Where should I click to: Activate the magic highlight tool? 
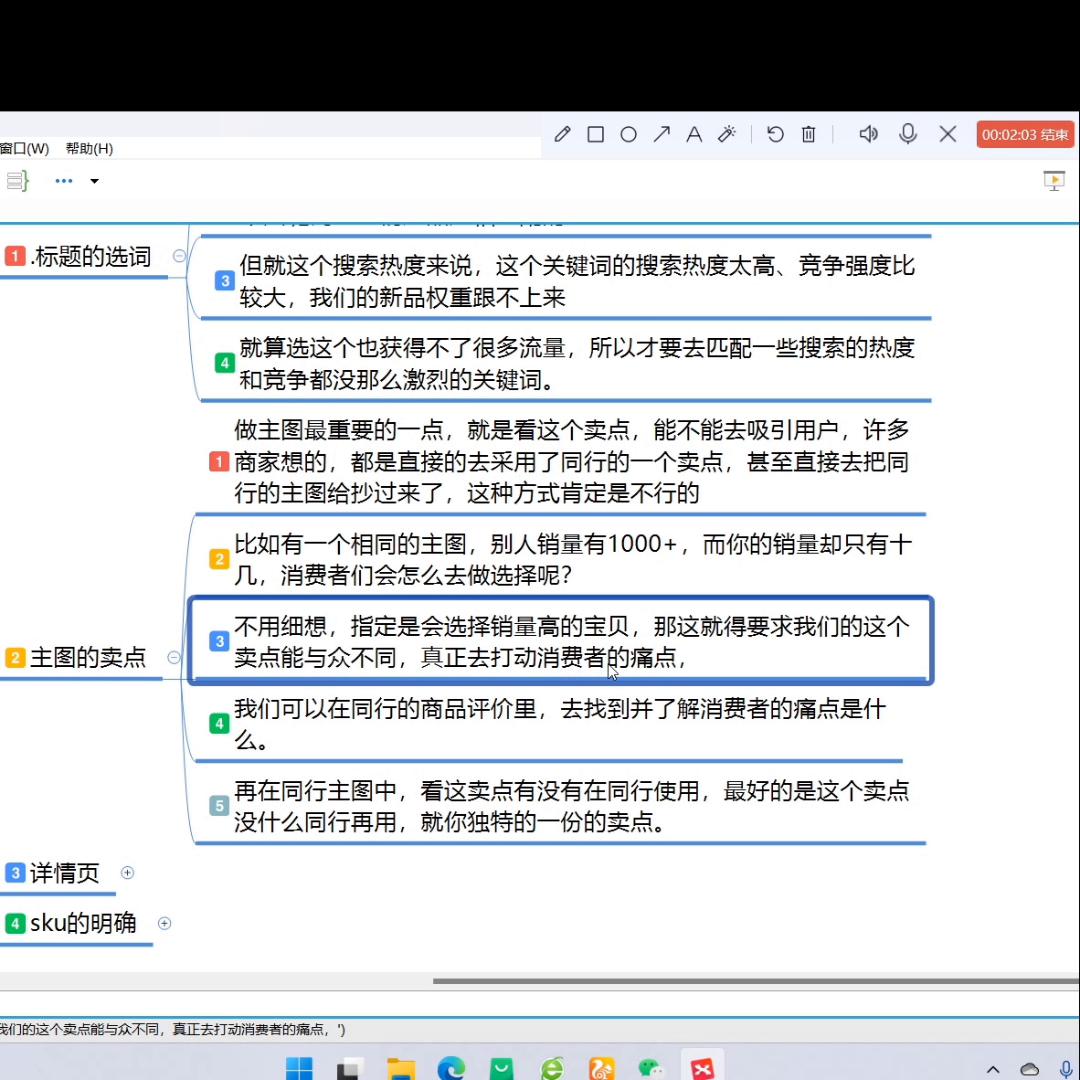(727, 133)
